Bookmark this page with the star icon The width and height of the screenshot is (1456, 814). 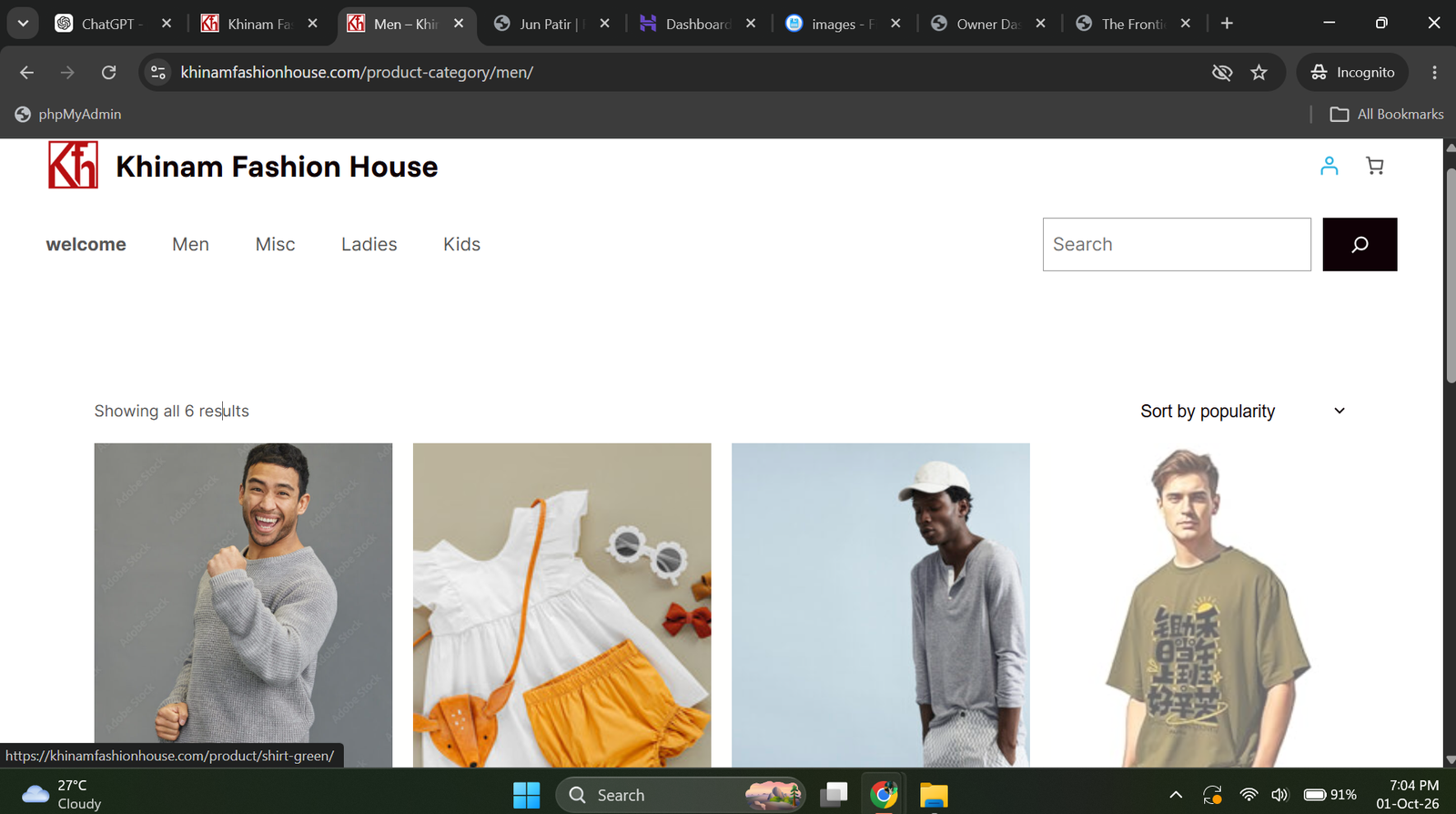1259,72
